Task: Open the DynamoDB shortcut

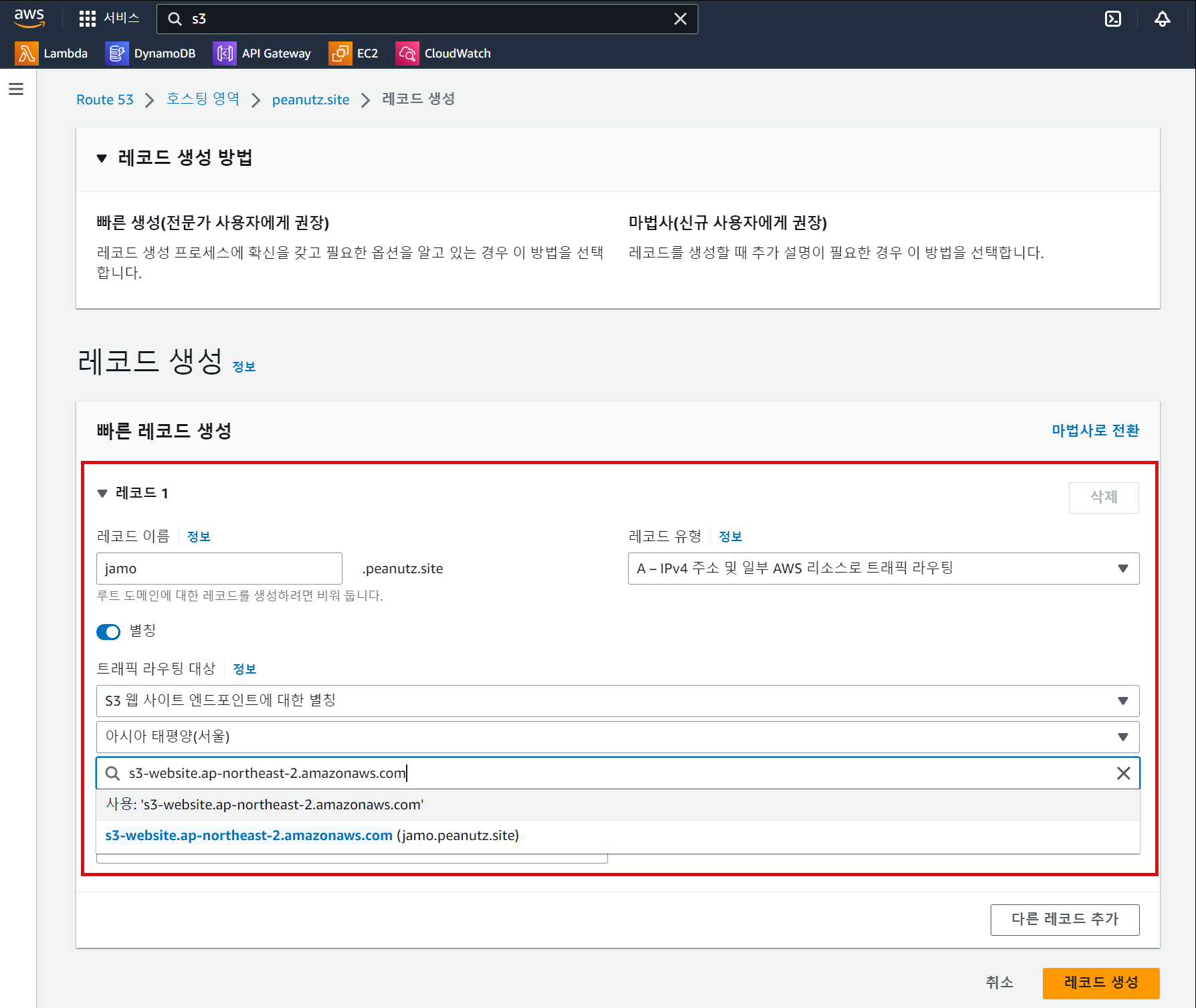Action: point(151,54)
